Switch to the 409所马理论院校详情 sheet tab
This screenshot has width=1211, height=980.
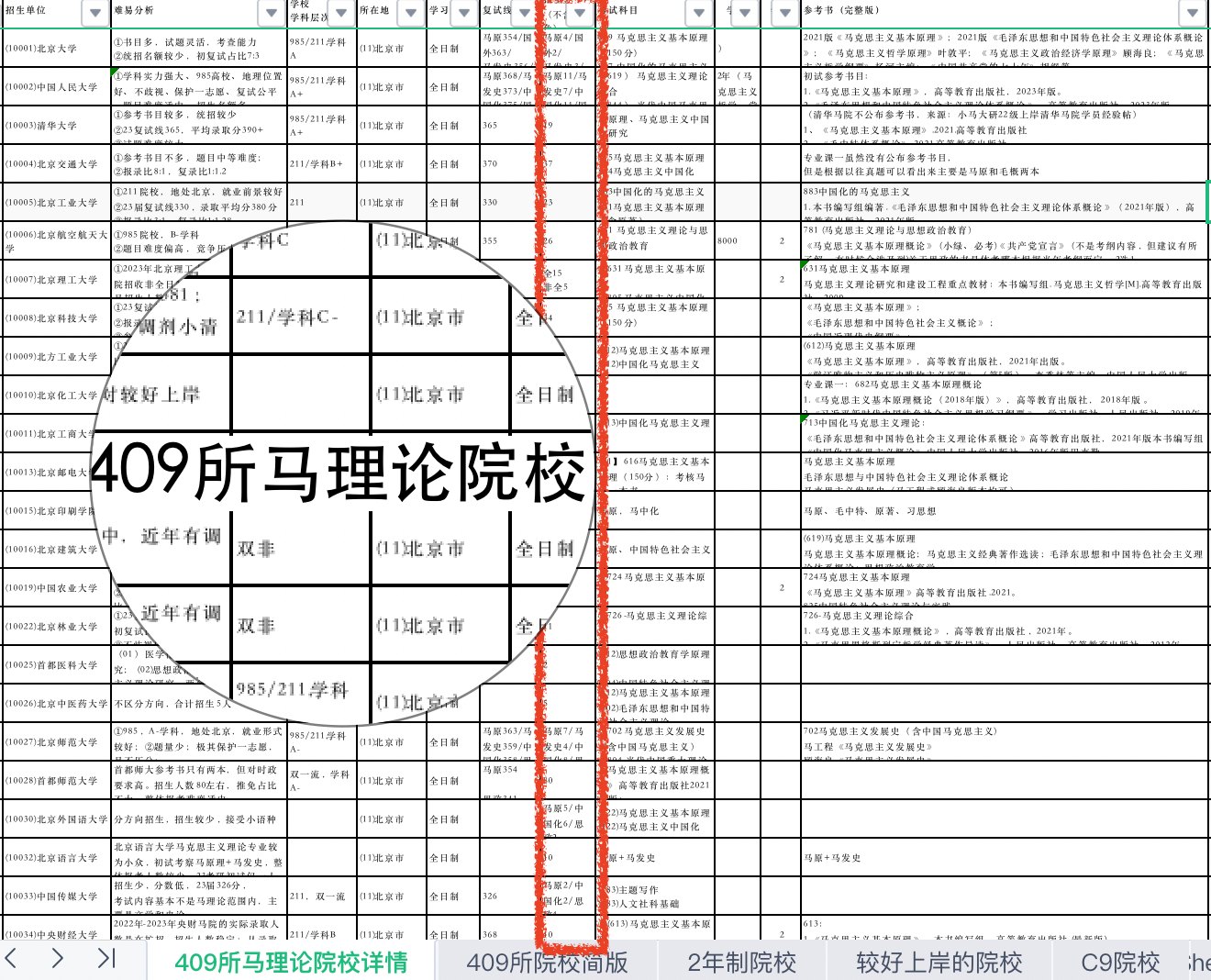coord(291,962)
